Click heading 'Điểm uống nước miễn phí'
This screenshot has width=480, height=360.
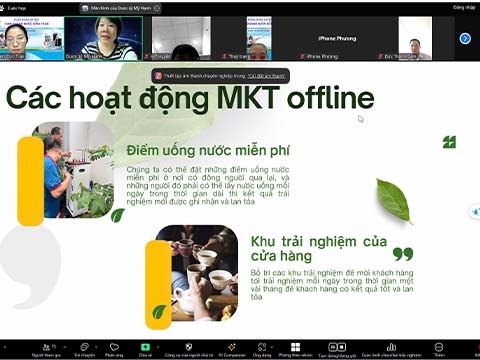click(x=208, y=151)
